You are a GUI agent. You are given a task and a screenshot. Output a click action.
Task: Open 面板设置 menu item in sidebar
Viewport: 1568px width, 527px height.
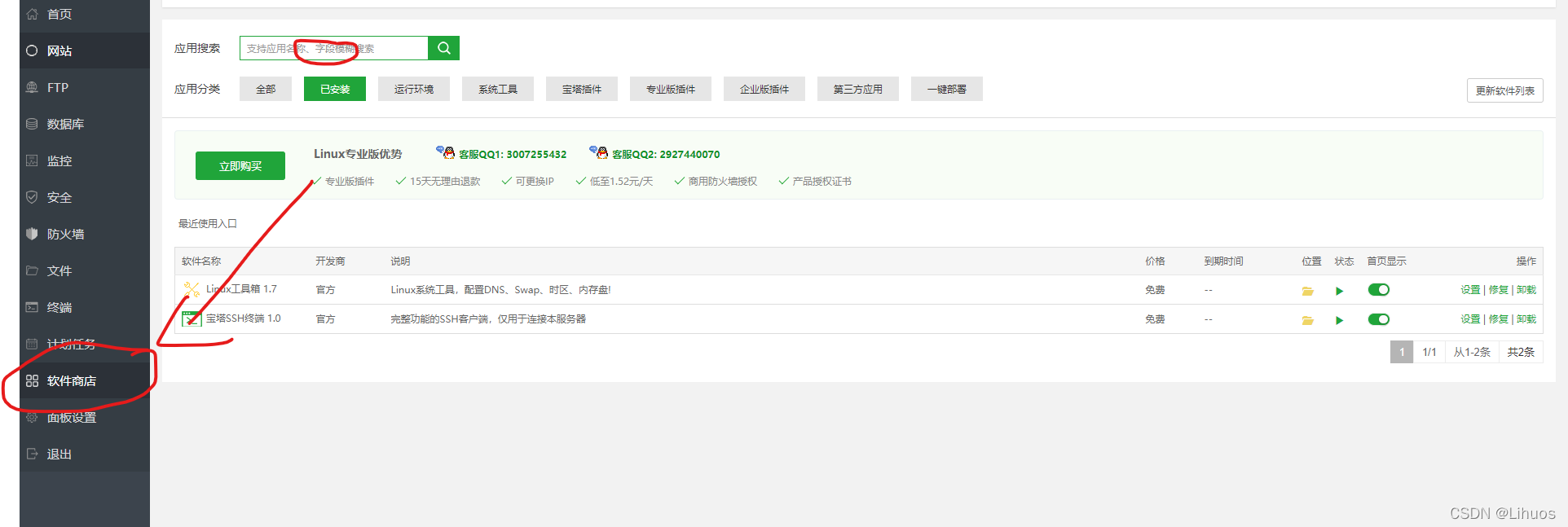point(85,417)
